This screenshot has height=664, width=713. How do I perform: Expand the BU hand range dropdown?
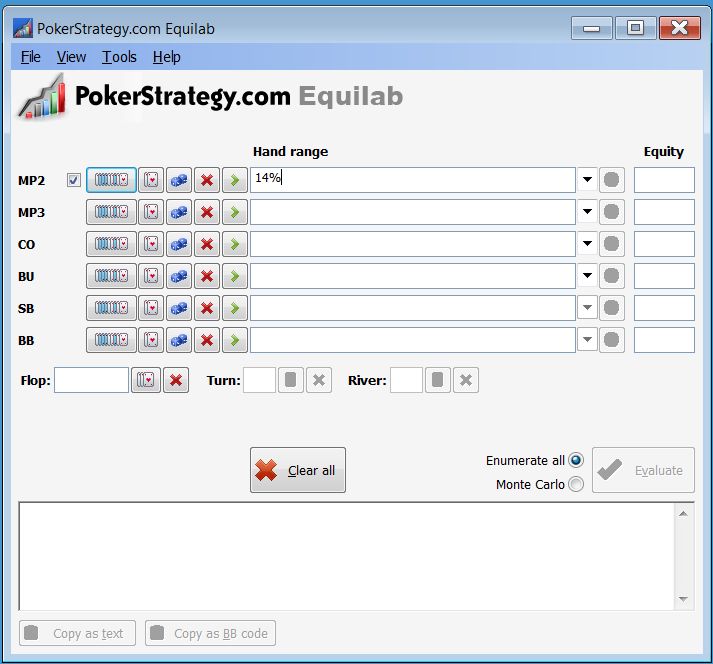(587, 276)
